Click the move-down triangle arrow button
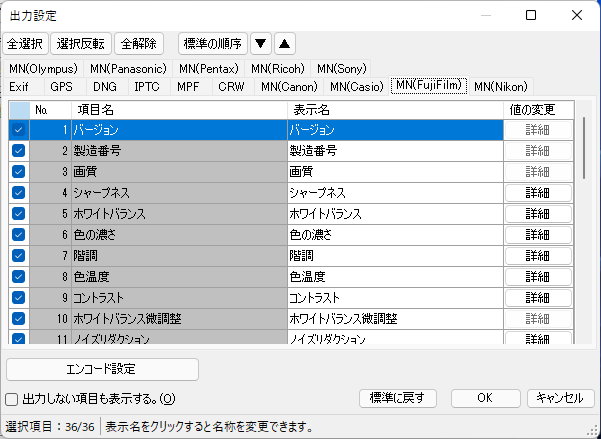Image resolution: width=601 pixels, height=439 pixels. coord(260,44)
